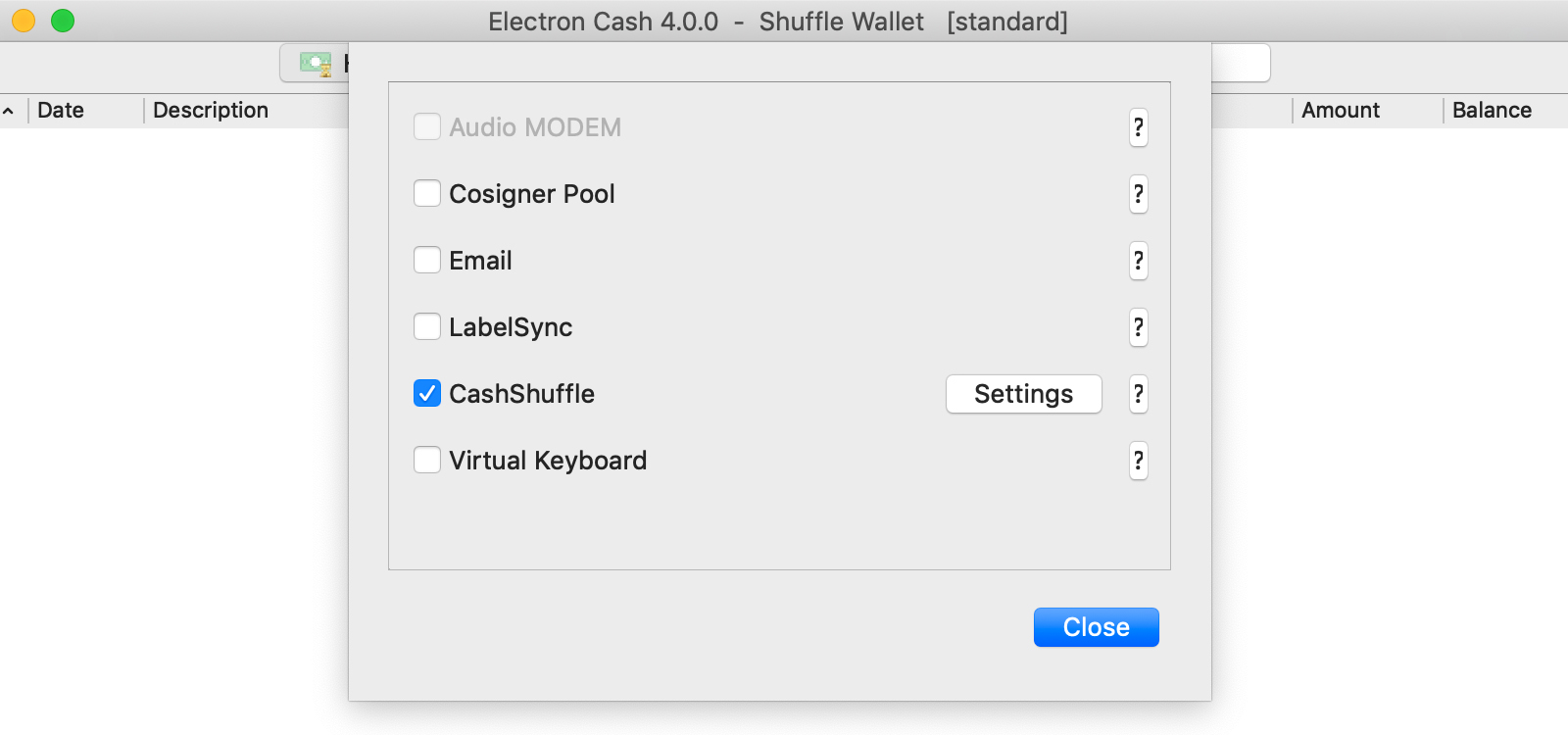Sort transactions by the Date column

tap(61, 110)
